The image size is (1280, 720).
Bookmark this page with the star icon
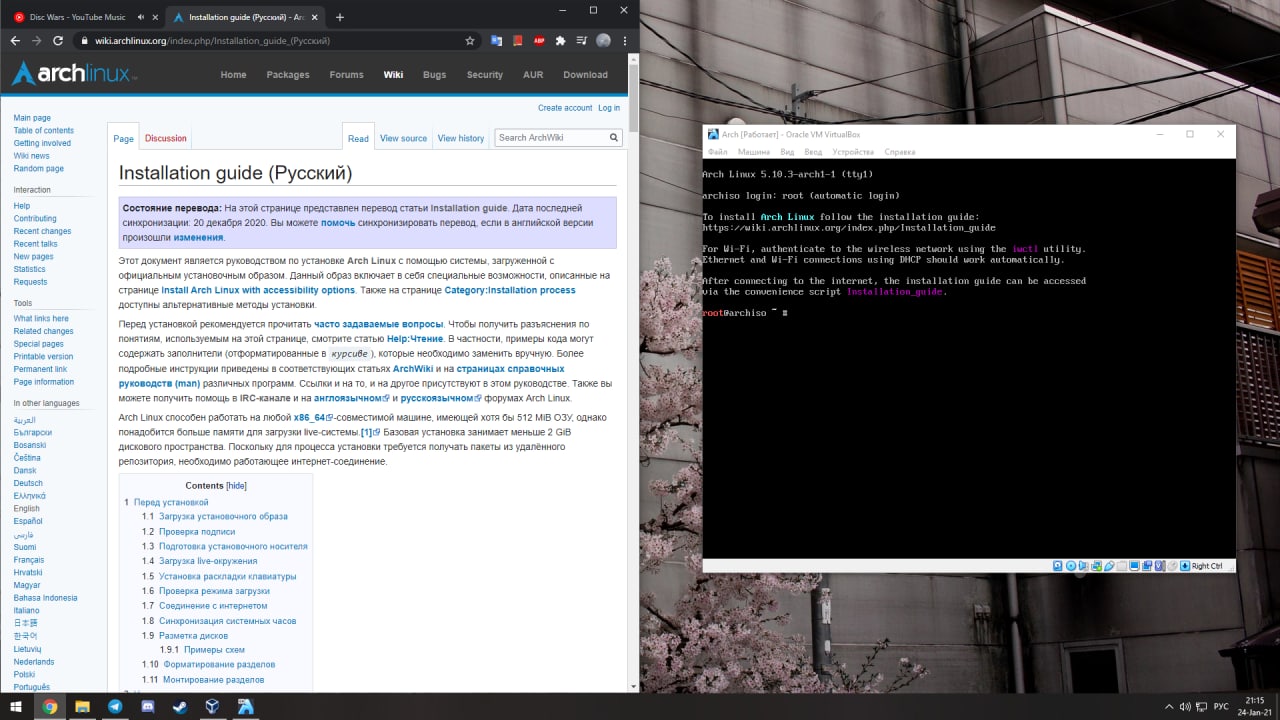[x=470, y=41]
